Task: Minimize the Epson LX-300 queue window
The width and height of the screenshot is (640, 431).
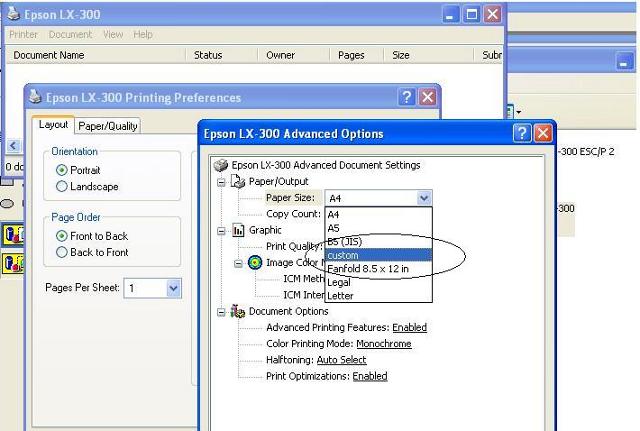Action: [x=451, y=15]
